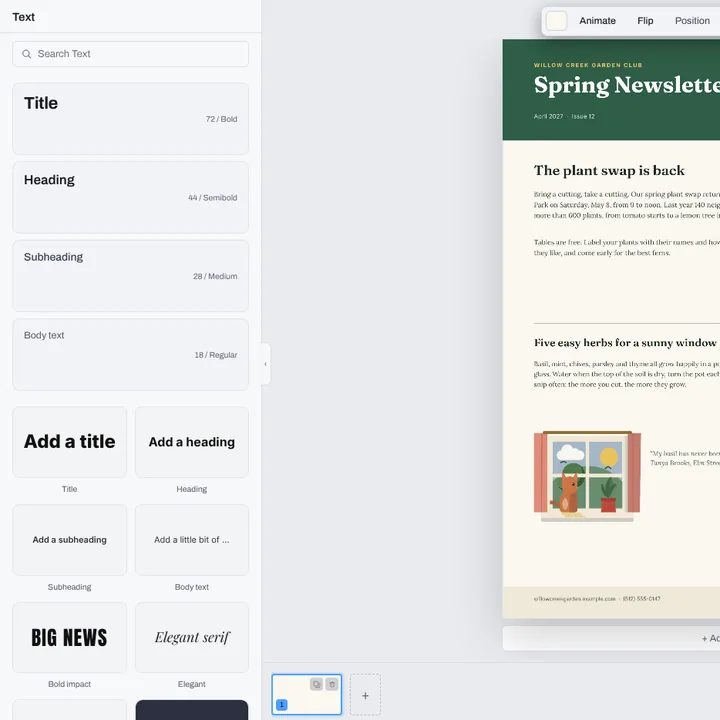Select the Heading 44 / Semibold preset
Screen dimensions: 720x720
(130, 197)
